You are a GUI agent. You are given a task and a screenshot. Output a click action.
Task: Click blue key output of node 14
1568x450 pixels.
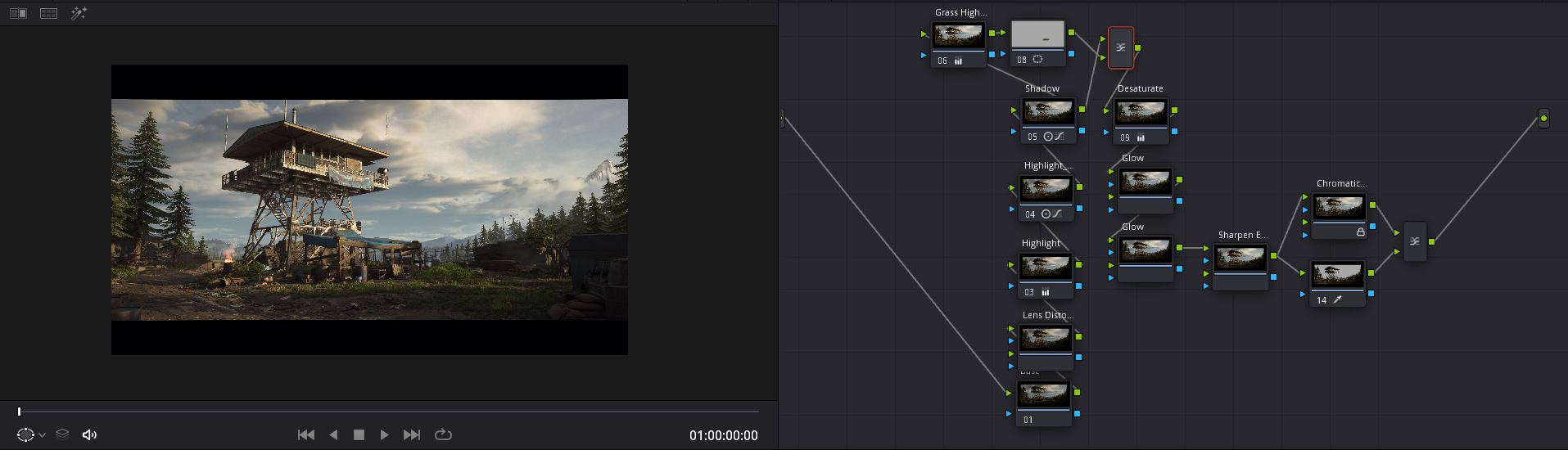pyautogui.click(x=1371, y=293)
